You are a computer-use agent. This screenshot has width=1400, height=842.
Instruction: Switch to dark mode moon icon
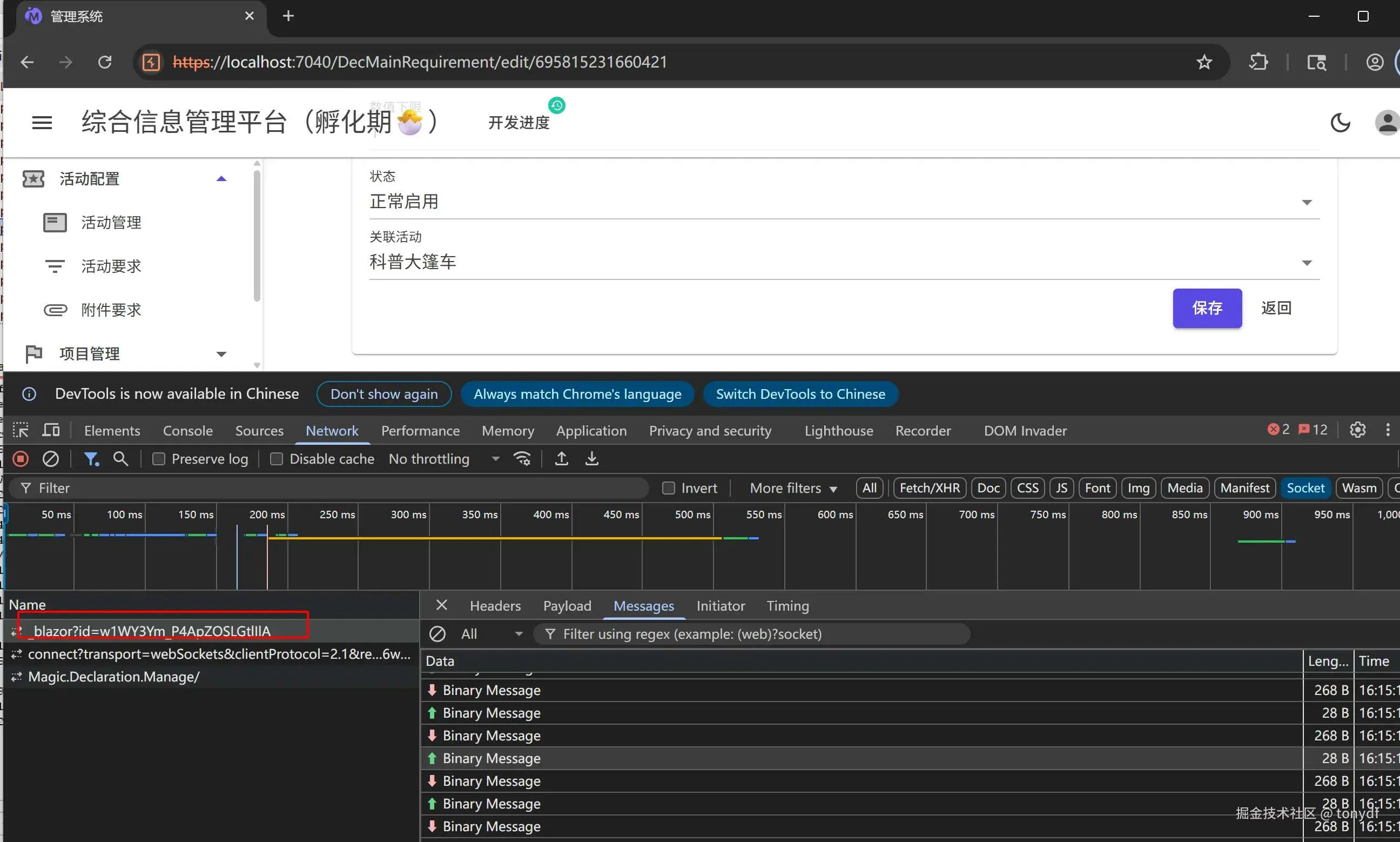1340,123
